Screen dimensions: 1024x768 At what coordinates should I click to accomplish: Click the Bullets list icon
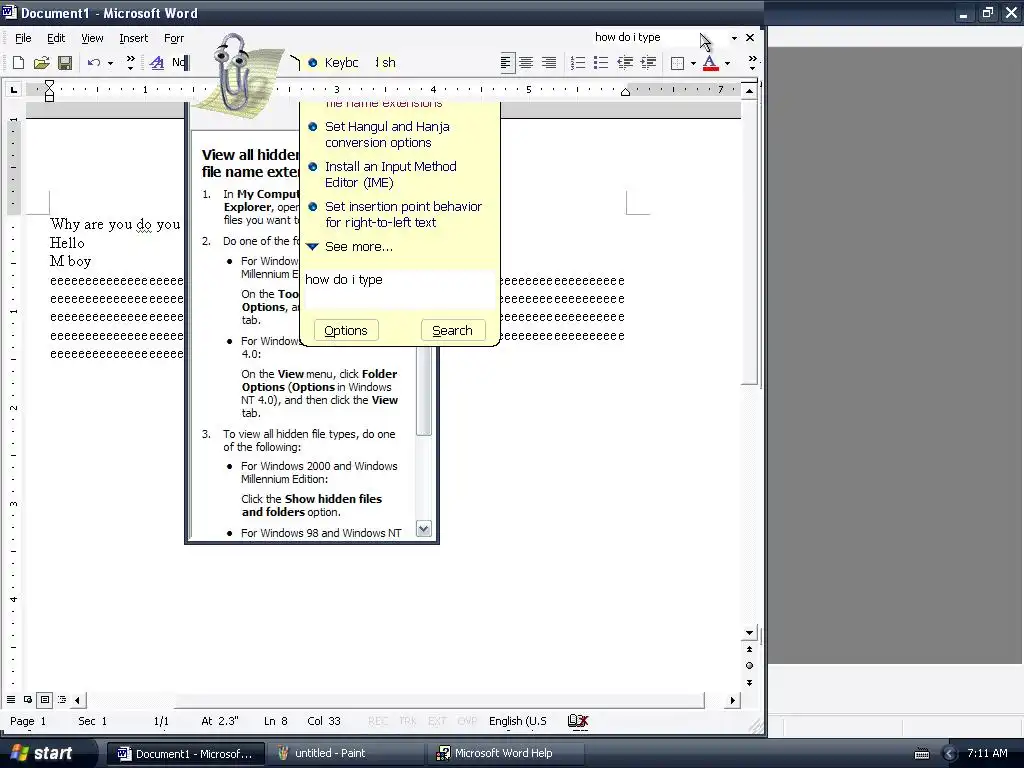601,63
